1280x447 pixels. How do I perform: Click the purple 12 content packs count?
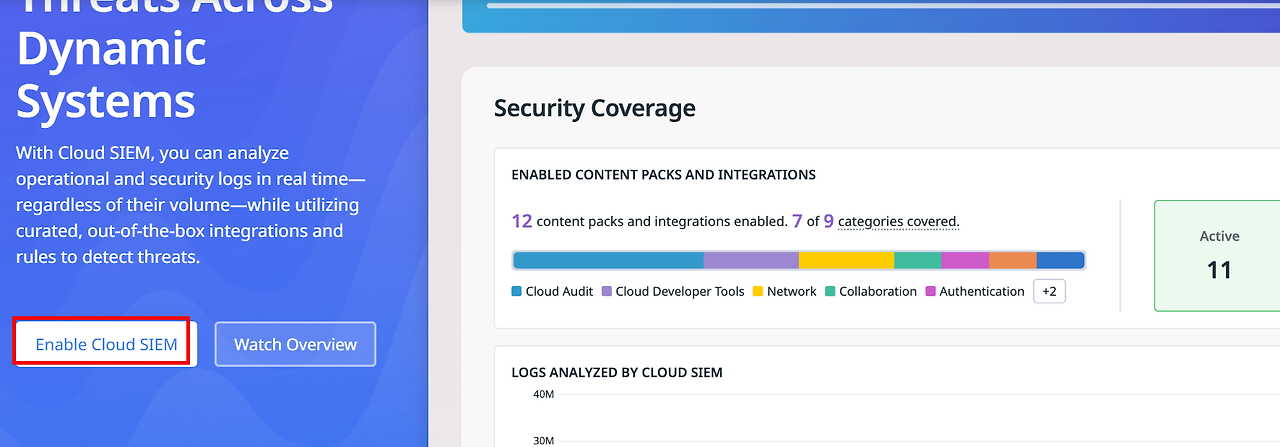pos(522,221)
